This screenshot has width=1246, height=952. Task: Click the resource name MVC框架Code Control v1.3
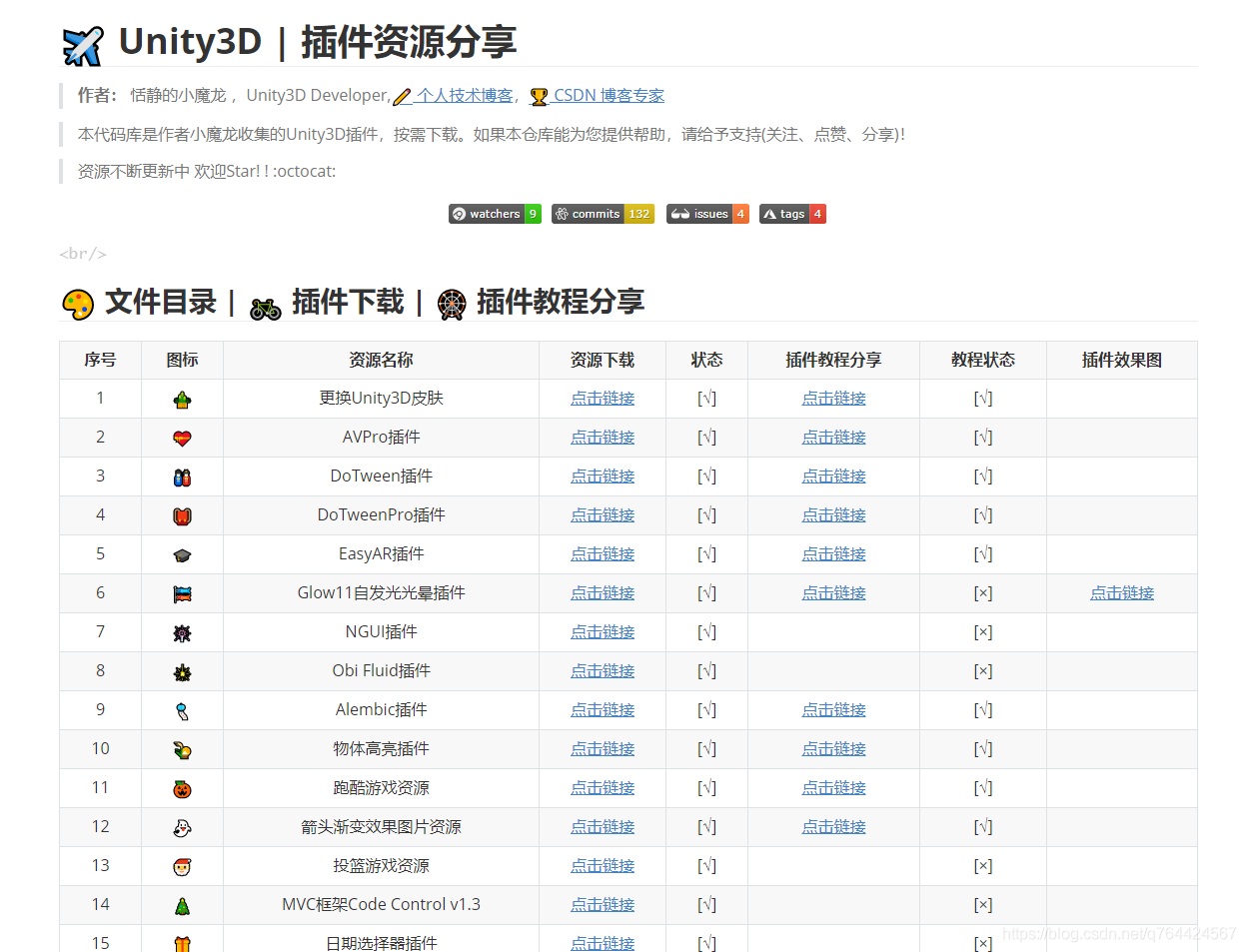pos(381,904)
